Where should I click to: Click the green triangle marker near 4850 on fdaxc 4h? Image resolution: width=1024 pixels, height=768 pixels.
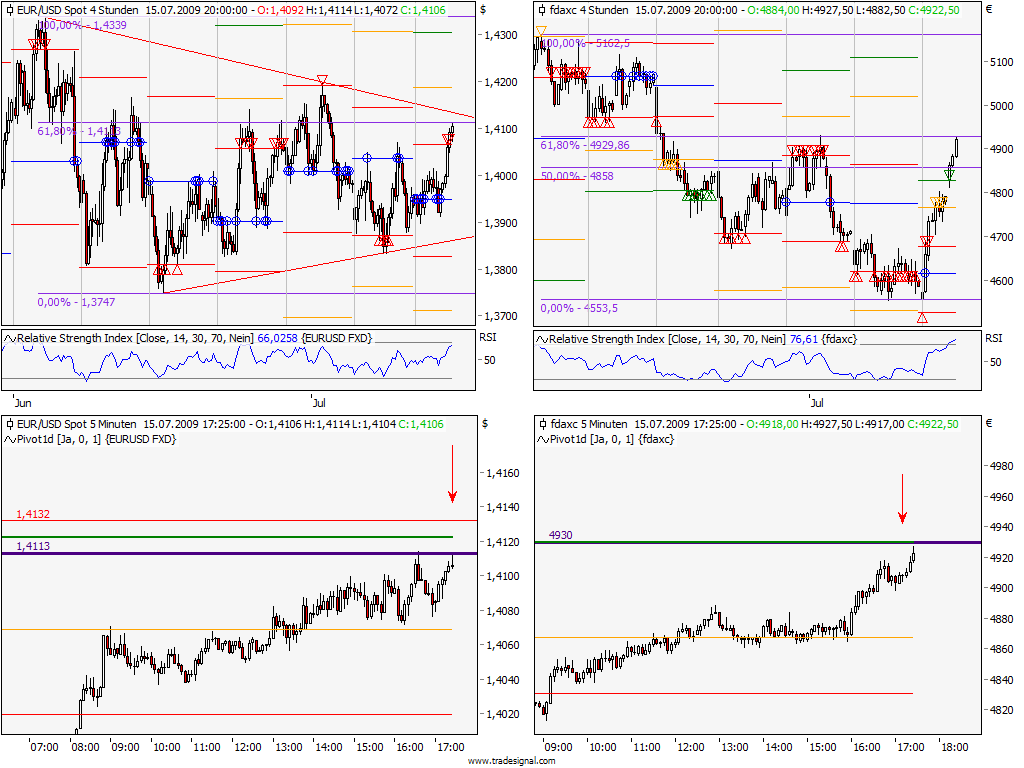[x=950, y=174]
